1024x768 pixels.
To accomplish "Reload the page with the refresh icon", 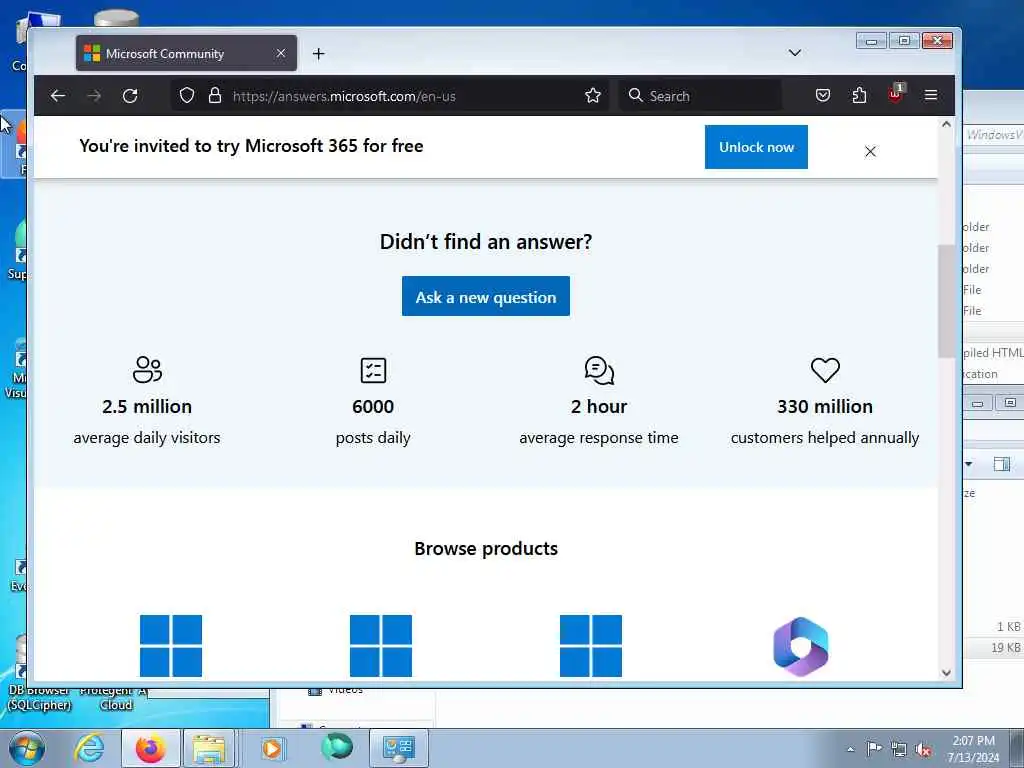I will pos(130,96).
